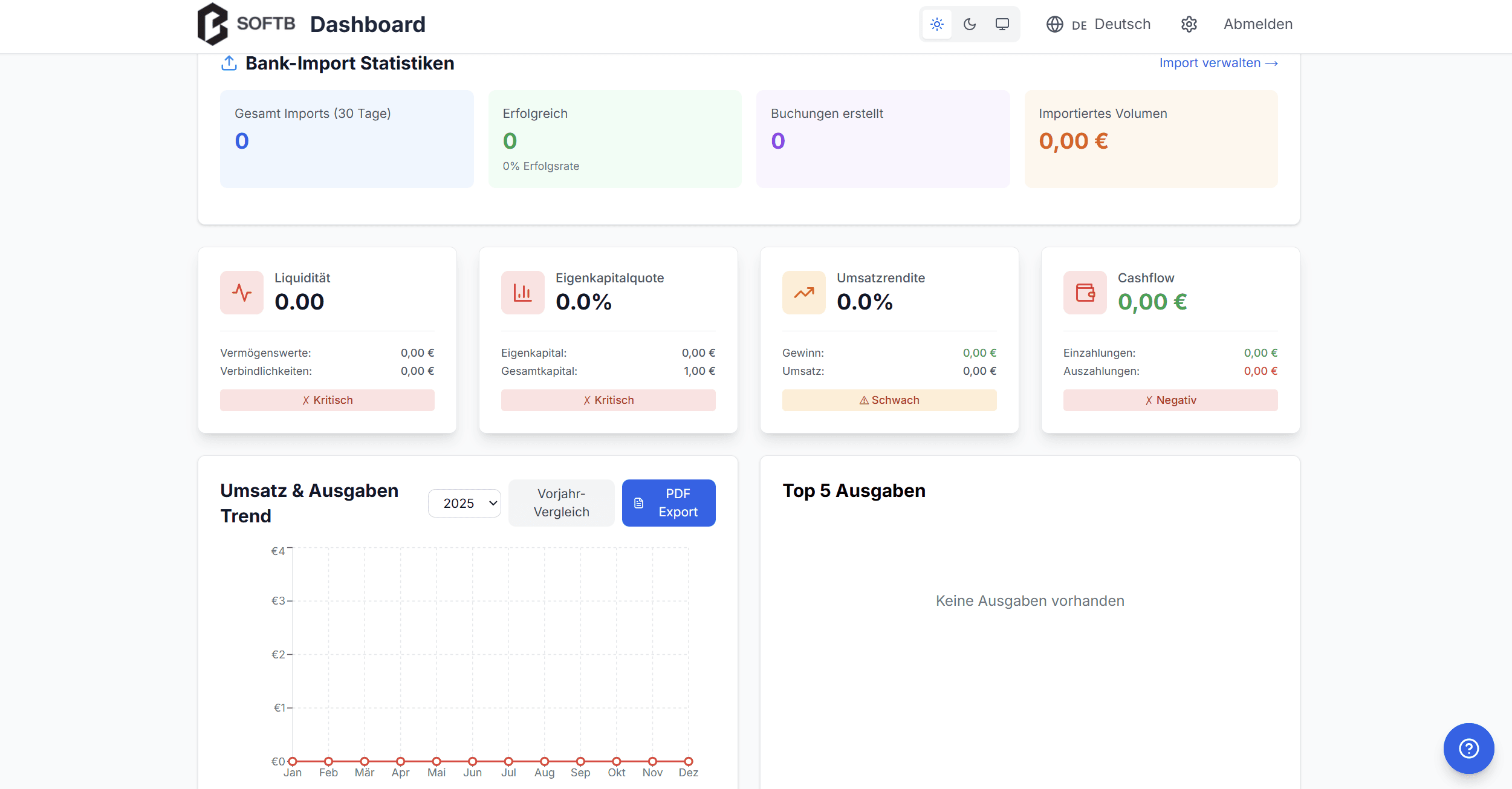1512x789 pixels.
Task: Click Bank-Import upload icon
Action: (x=229, y=63)
